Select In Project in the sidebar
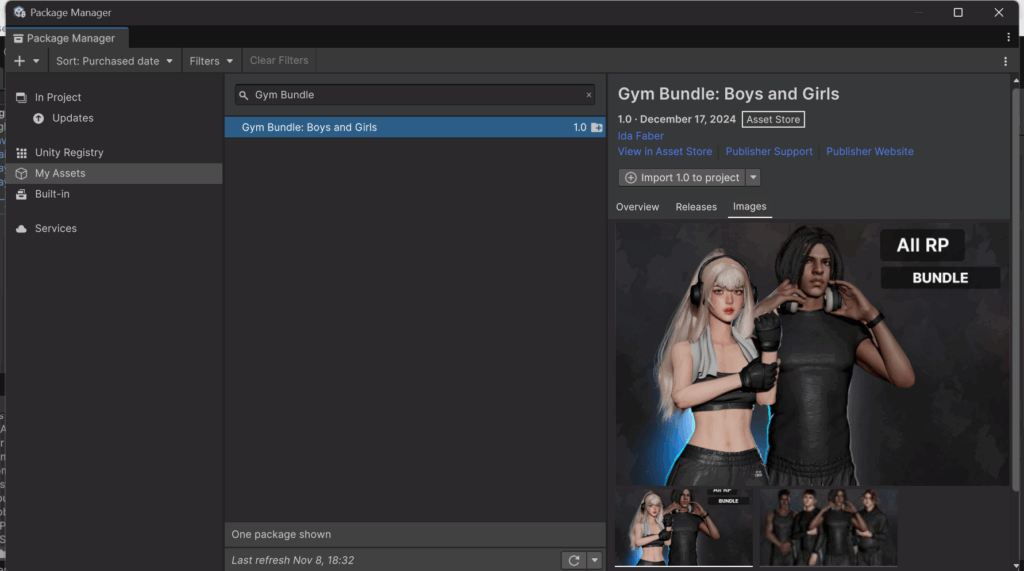The height and width of the screenshot is (571, 1024). 58,97
